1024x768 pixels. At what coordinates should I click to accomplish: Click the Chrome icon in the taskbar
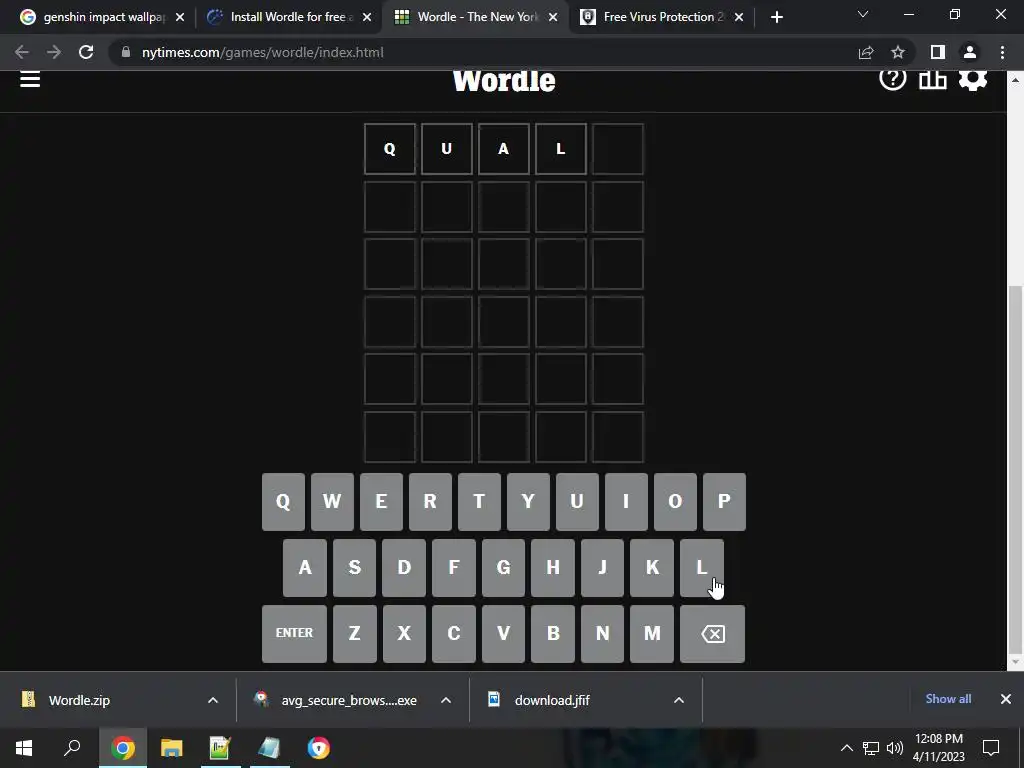(x=123, y=748)
